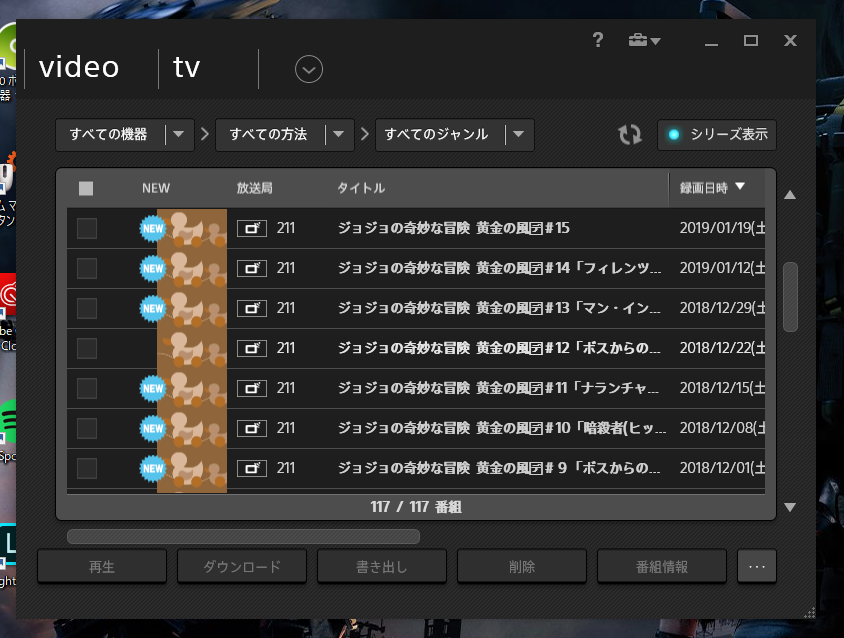844x638 pixels.
Task: Check the box for episode #14
Action: [87, 268]
